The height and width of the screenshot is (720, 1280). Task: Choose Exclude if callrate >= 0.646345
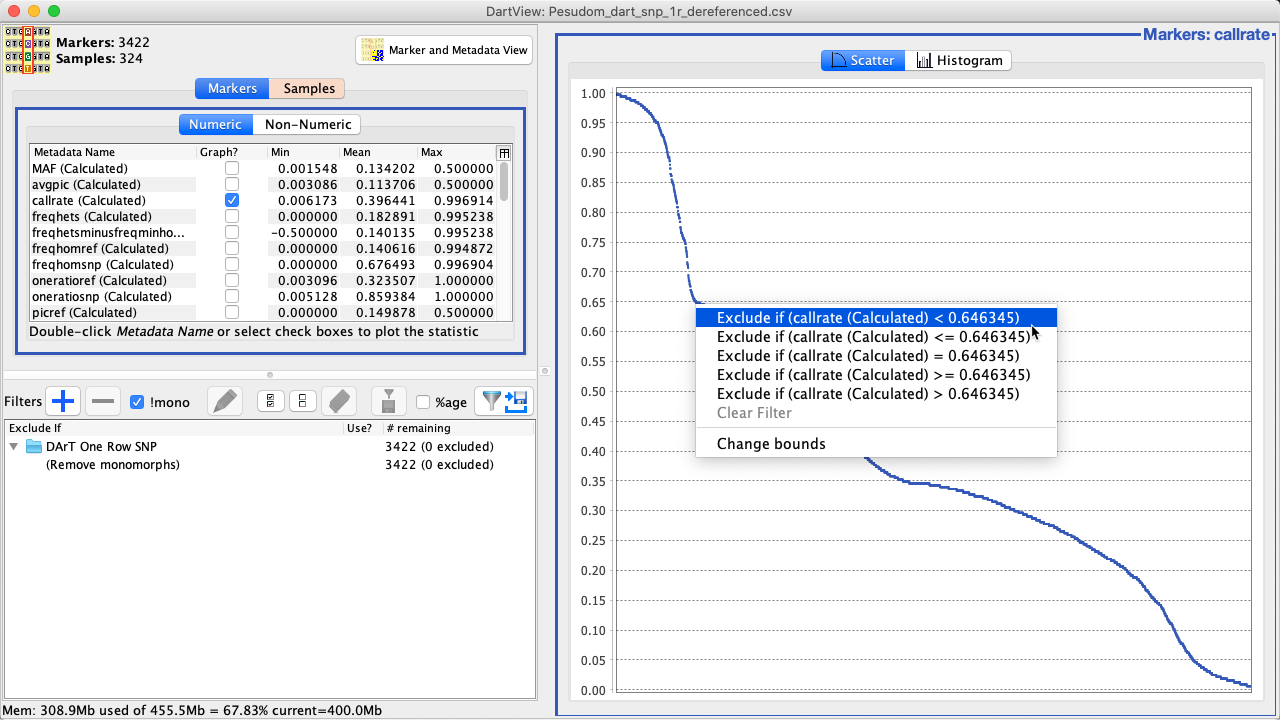pyautogui.click(x=876, y=375)
